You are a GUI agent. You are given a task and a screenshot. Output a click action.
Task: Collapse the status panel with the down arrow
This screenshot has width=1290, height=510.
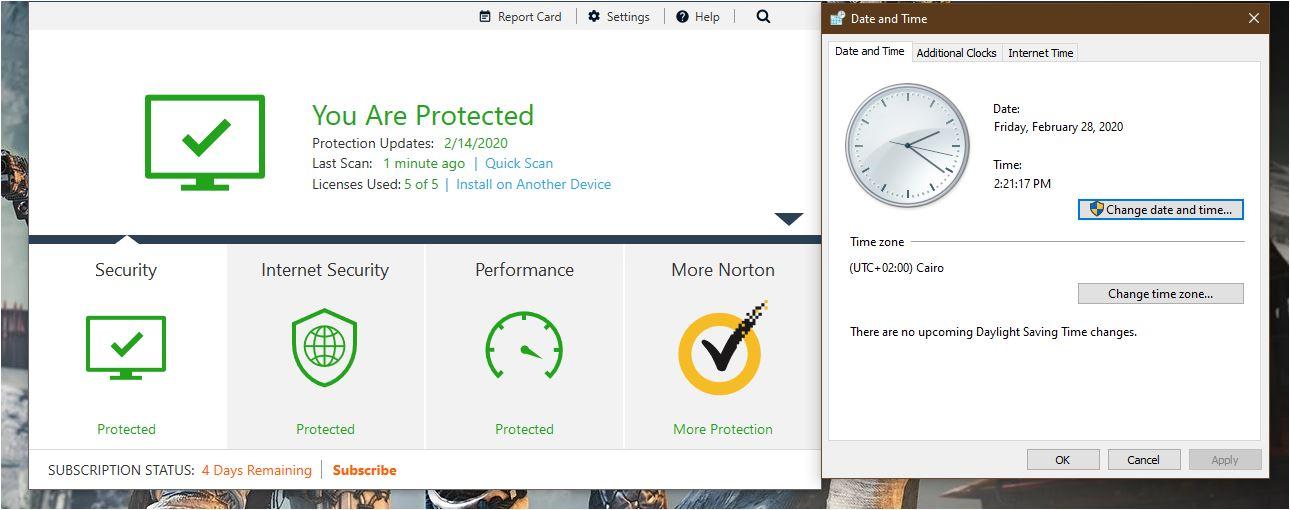click(x=789, y=219)
